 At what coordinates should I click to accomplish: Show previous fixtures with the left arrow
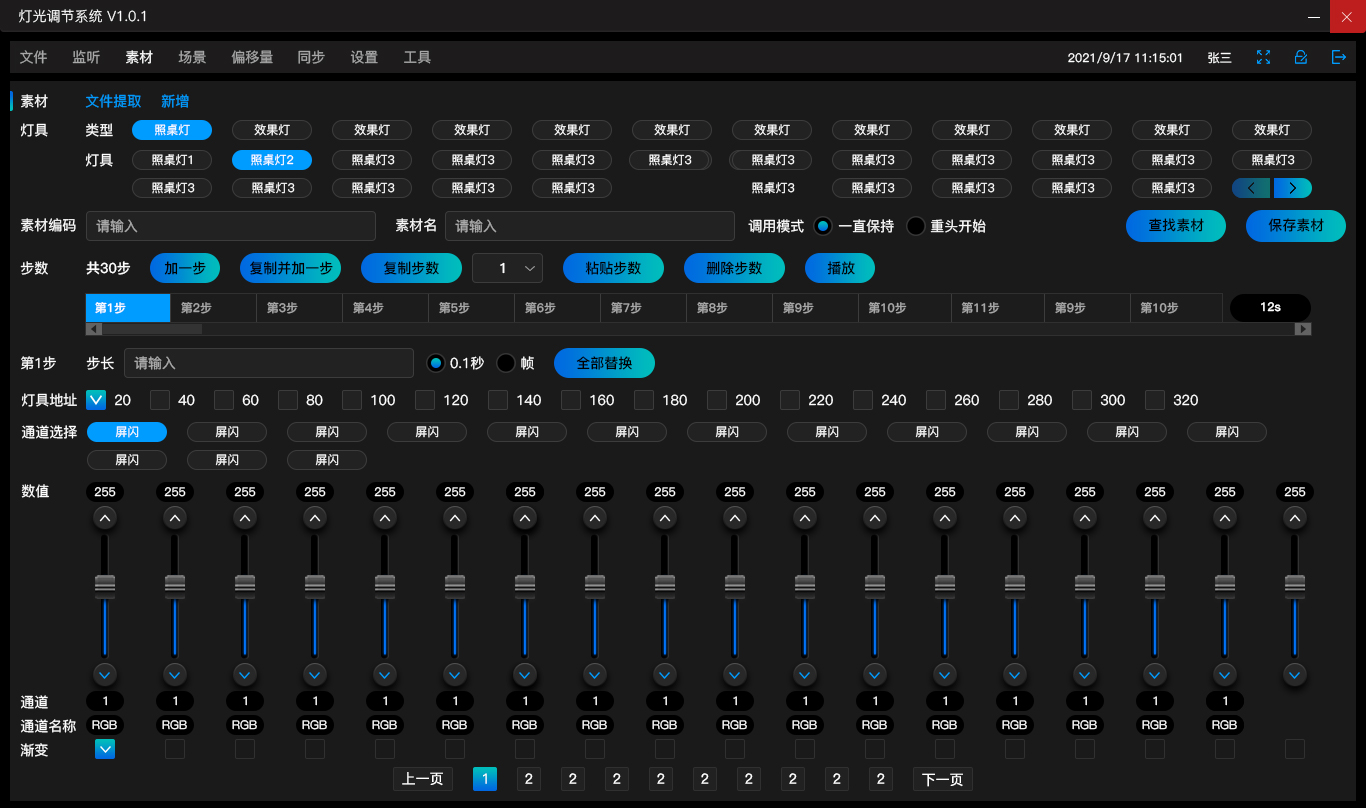click(1252, 187)
